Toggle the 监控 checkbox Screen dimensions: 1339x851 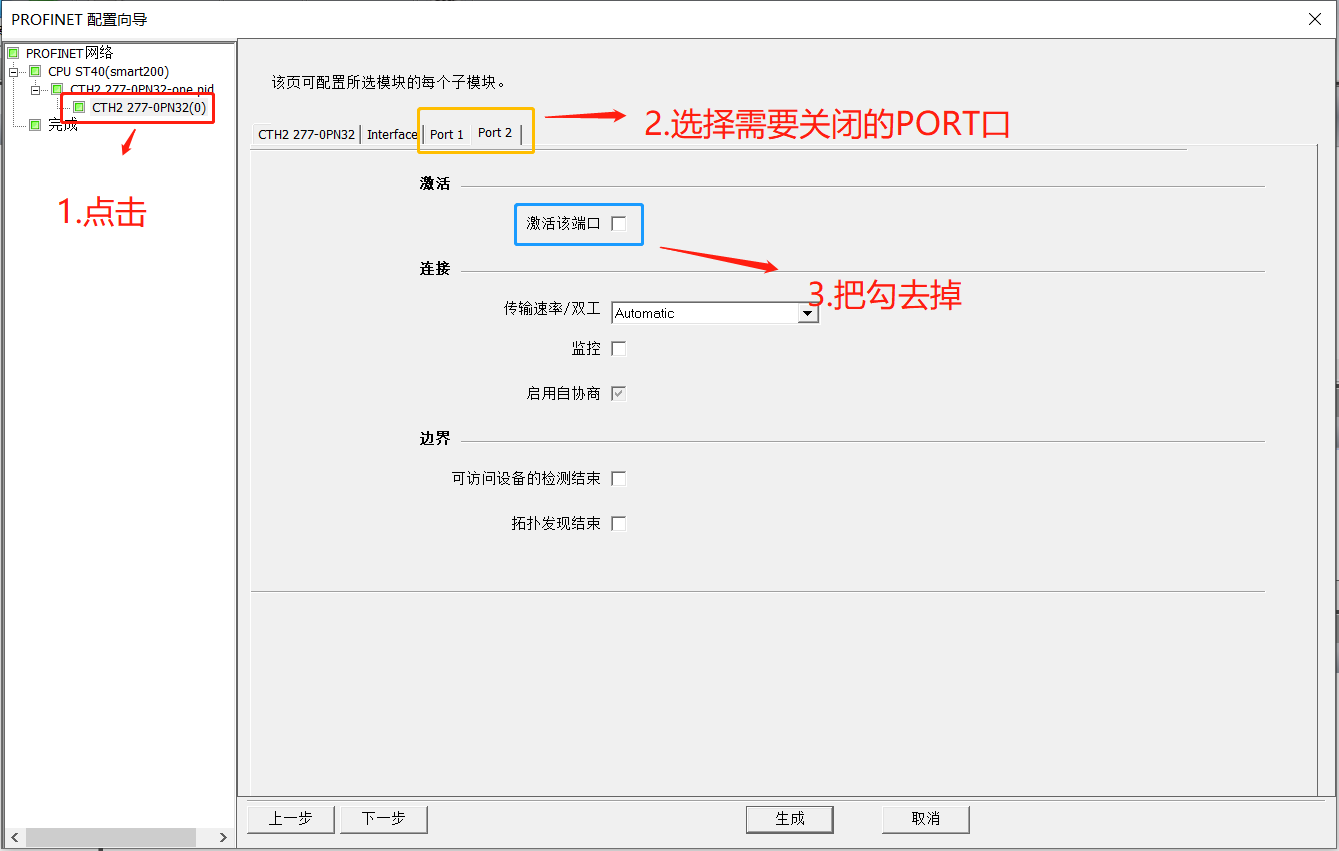619,349
